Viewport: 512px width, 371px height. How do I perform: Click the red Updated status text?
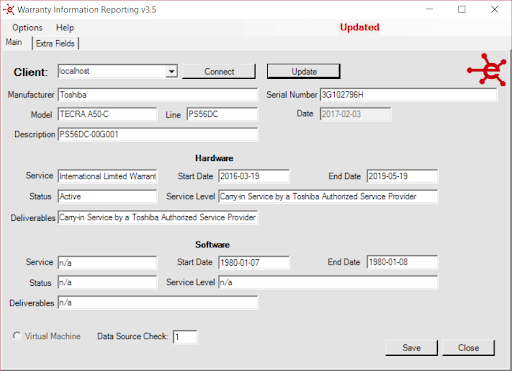point(360,27)
